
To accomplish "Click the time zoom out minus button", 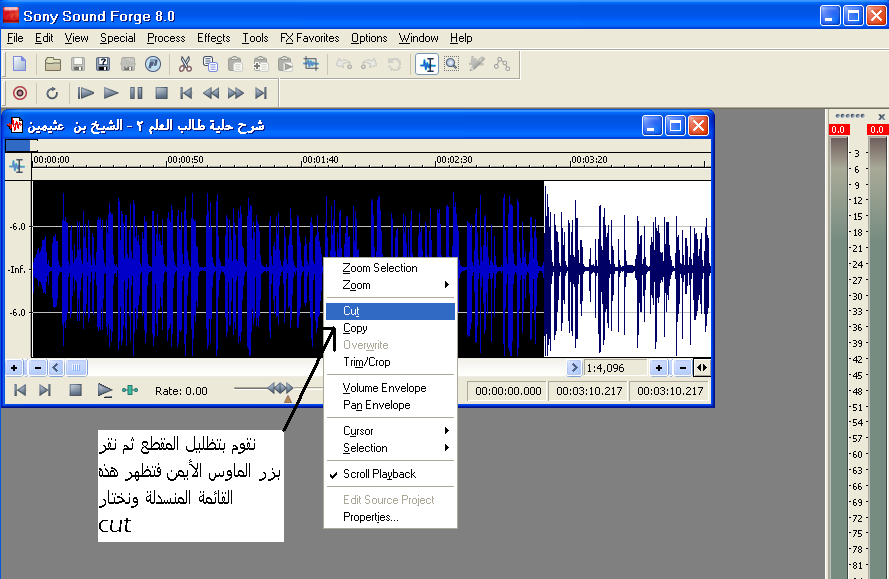I will 683,368.
